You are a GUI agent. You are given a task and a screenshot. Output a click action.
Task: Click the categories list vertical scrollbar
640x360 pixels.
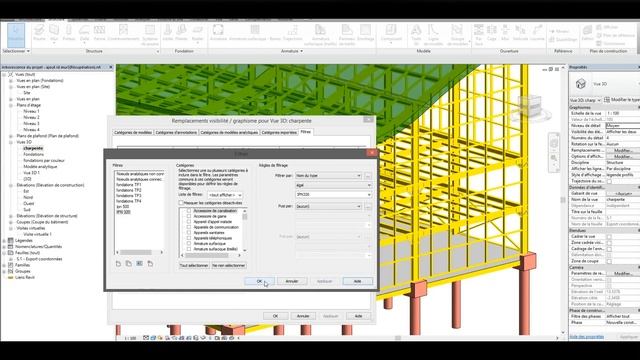pos(244,231)
